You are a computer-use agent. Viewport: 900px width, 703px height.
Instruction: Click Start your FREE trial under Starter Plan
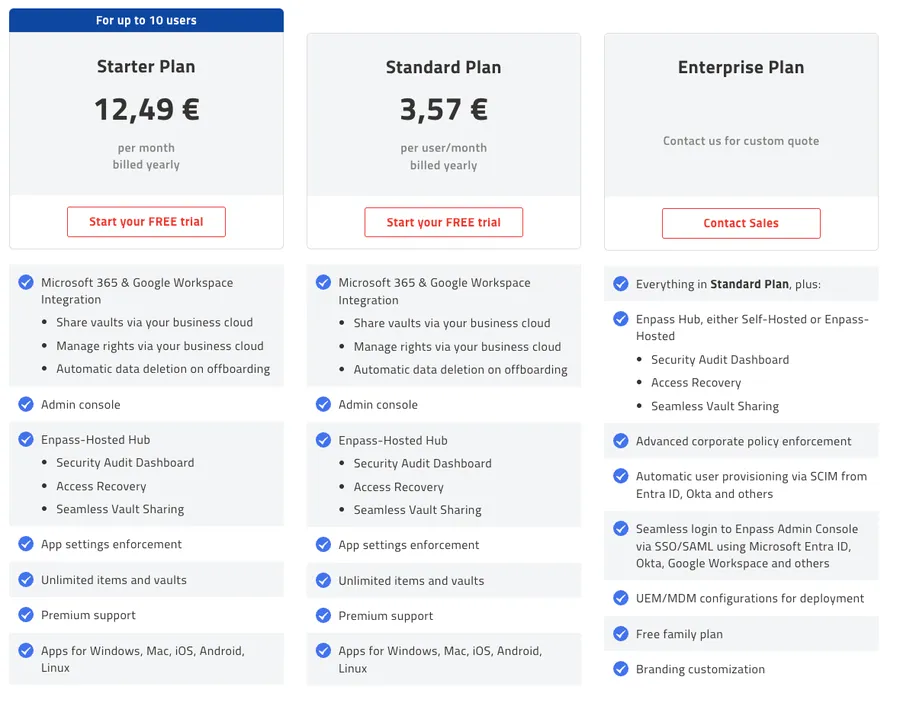[146, 222]
